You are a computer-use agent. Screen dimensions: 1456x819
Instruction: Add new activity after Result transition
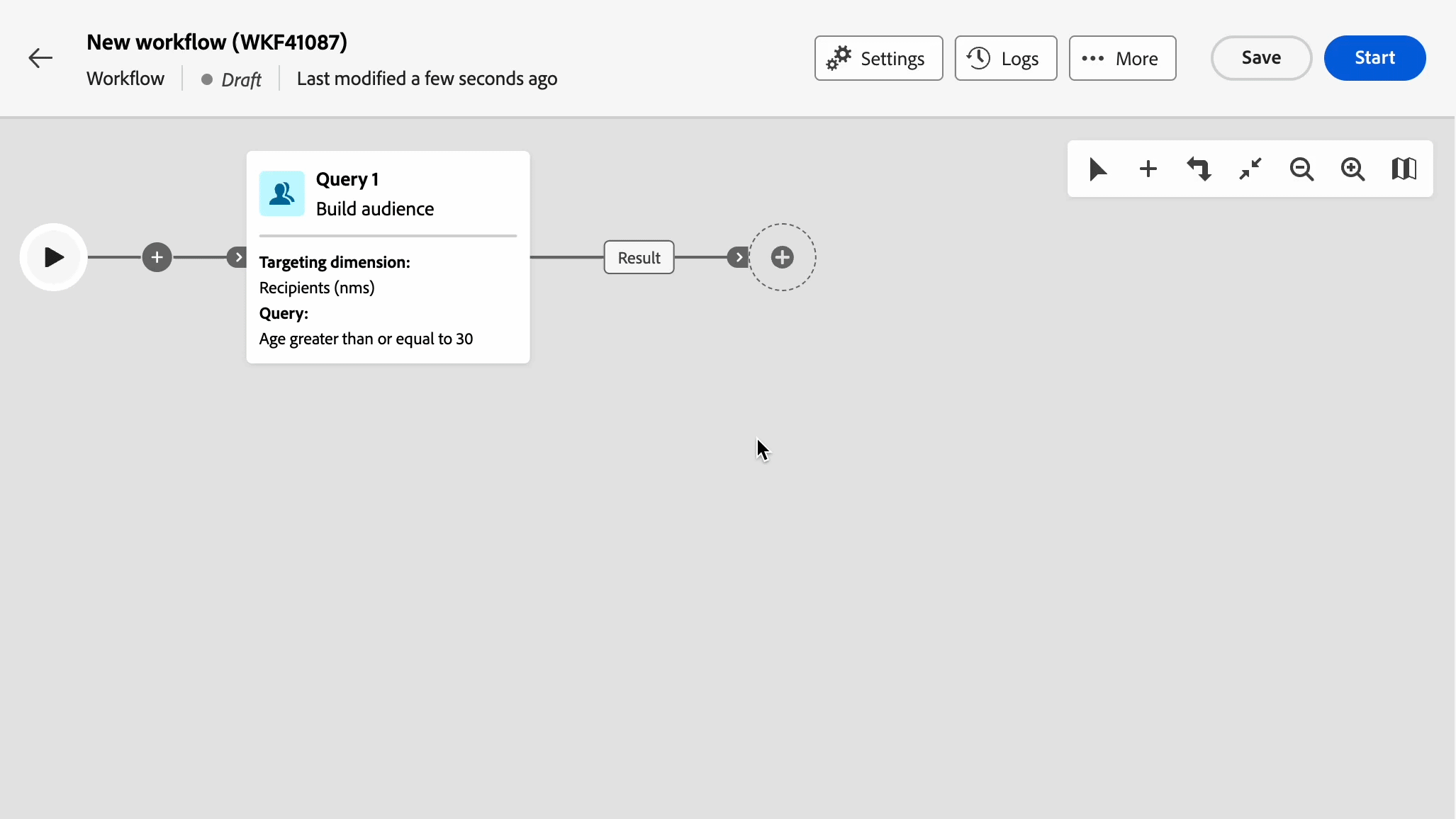click(782, 257)
